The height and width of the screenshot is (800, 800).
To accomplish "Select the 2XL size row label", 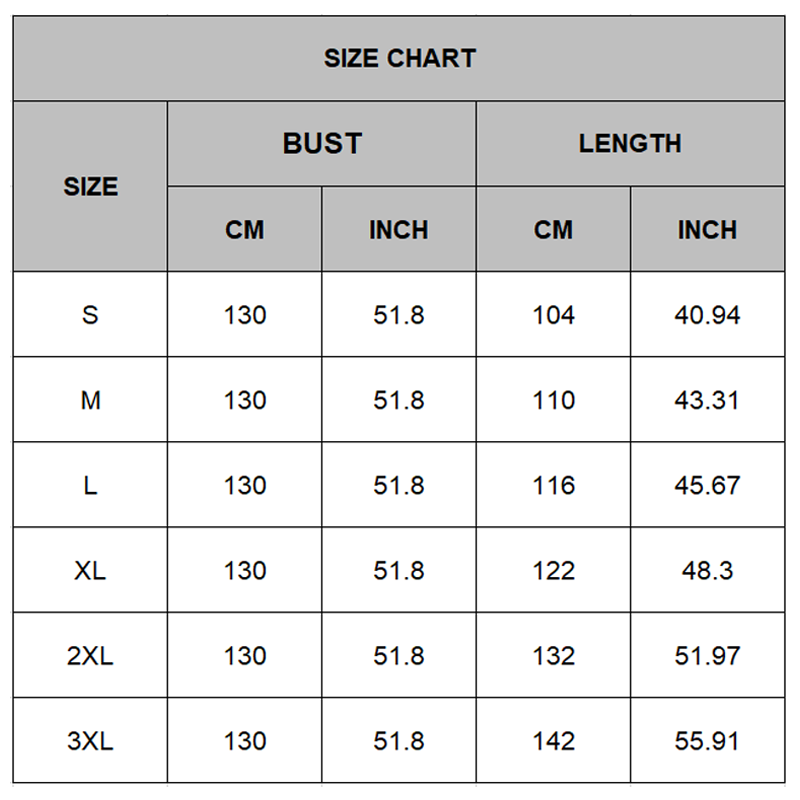I will coord(90,656).
